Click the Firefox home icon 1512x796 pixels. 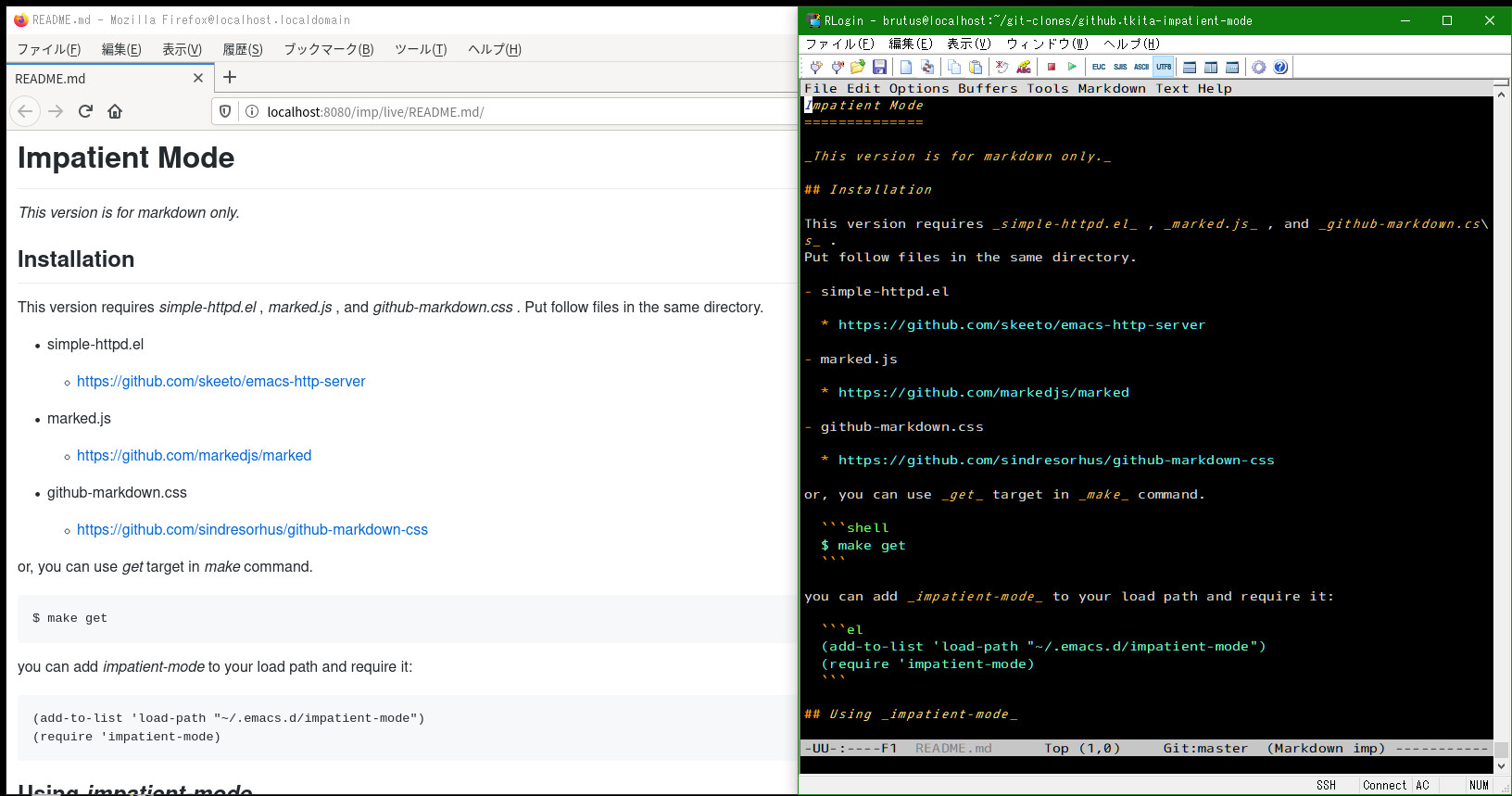click(x=115, y=111)
